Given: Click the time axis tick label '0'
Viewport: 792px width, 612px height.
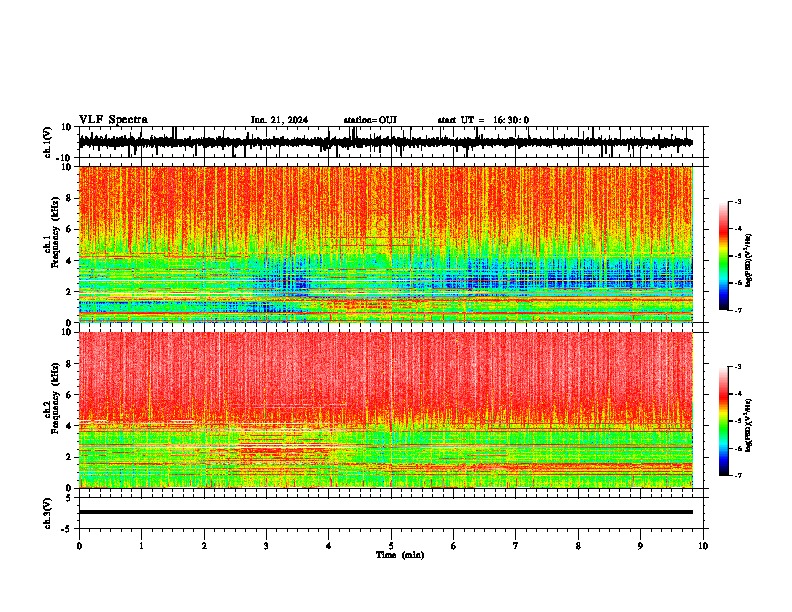Looking at the screenshot, I should pos(79,546).
